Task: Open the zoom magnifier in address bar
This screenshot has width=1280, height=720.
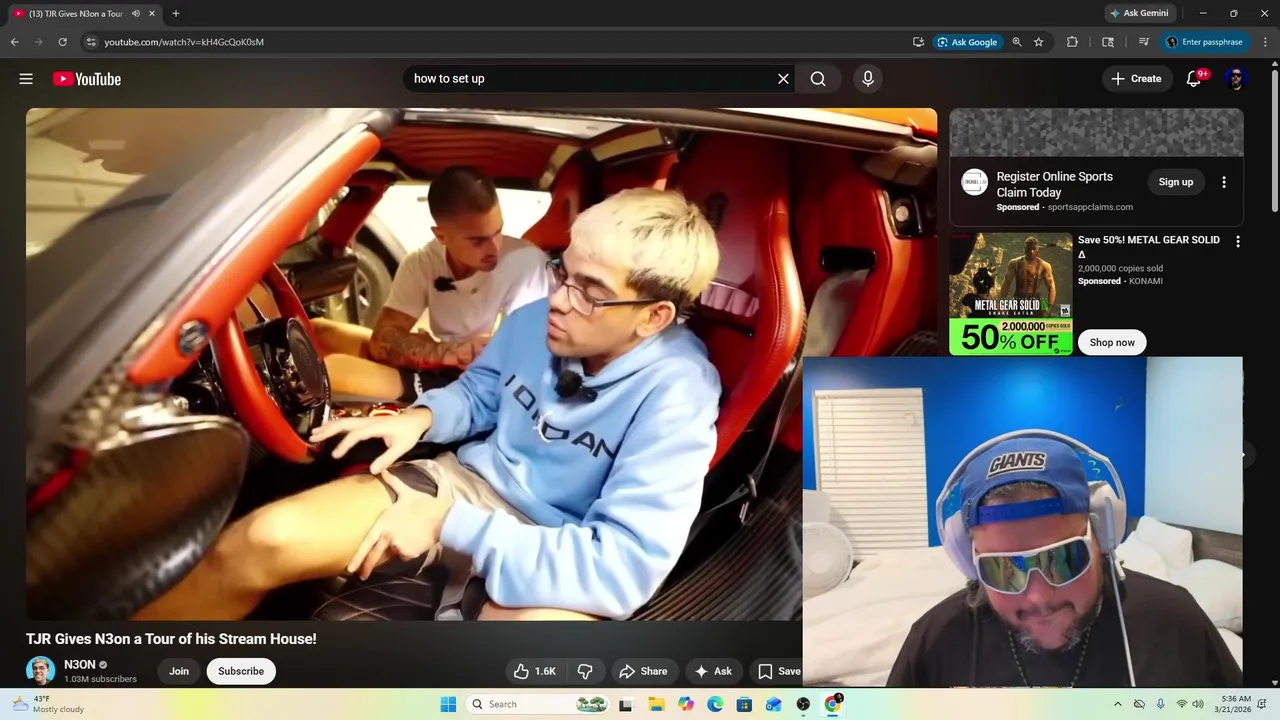Action: pyautogui.click(x=1017, y=42)
